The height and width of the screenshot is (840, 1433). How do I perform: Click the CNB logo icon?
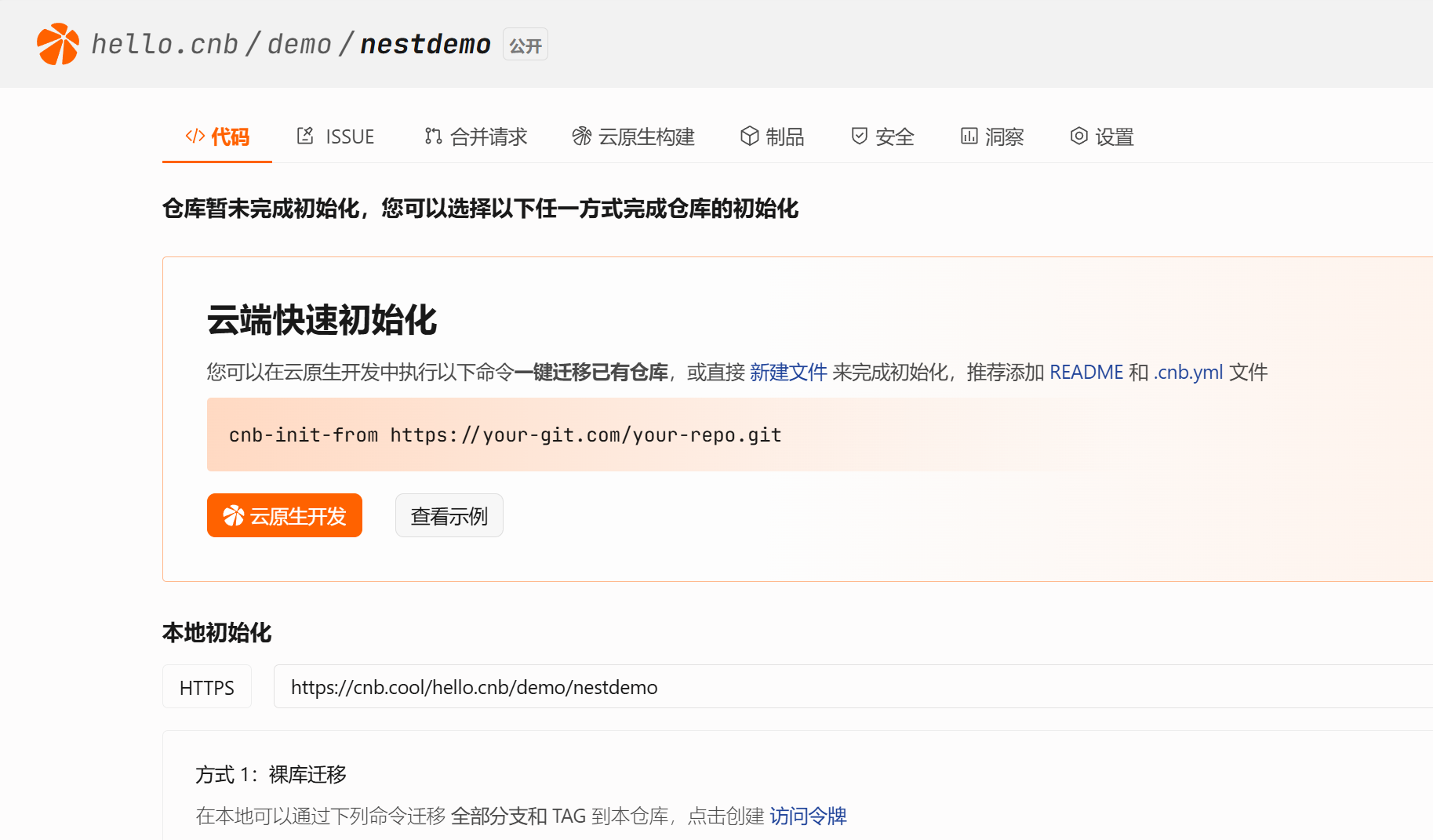(56, 43)
